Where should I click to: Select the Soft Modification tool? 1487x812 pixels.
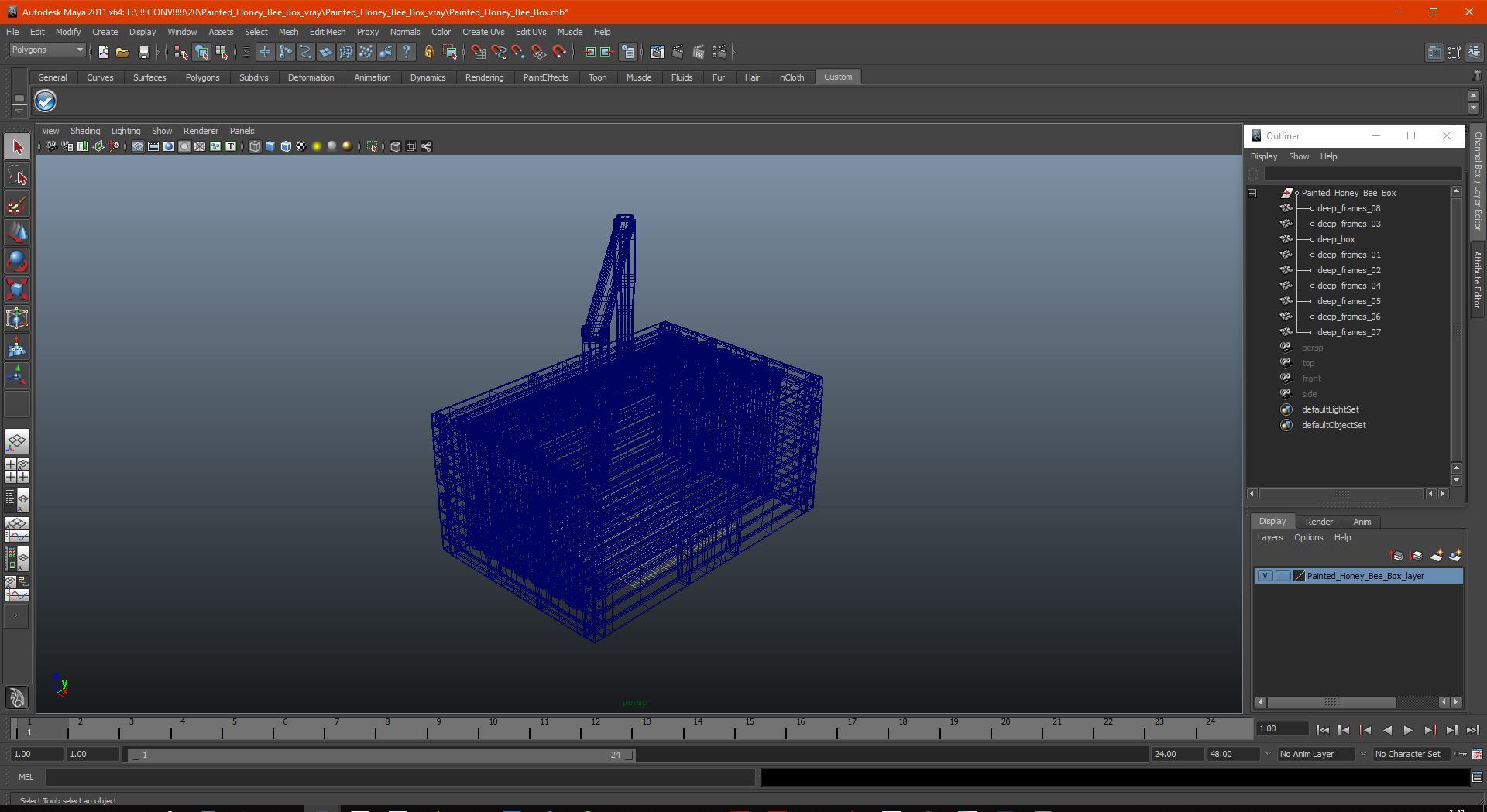coord(17,347)
